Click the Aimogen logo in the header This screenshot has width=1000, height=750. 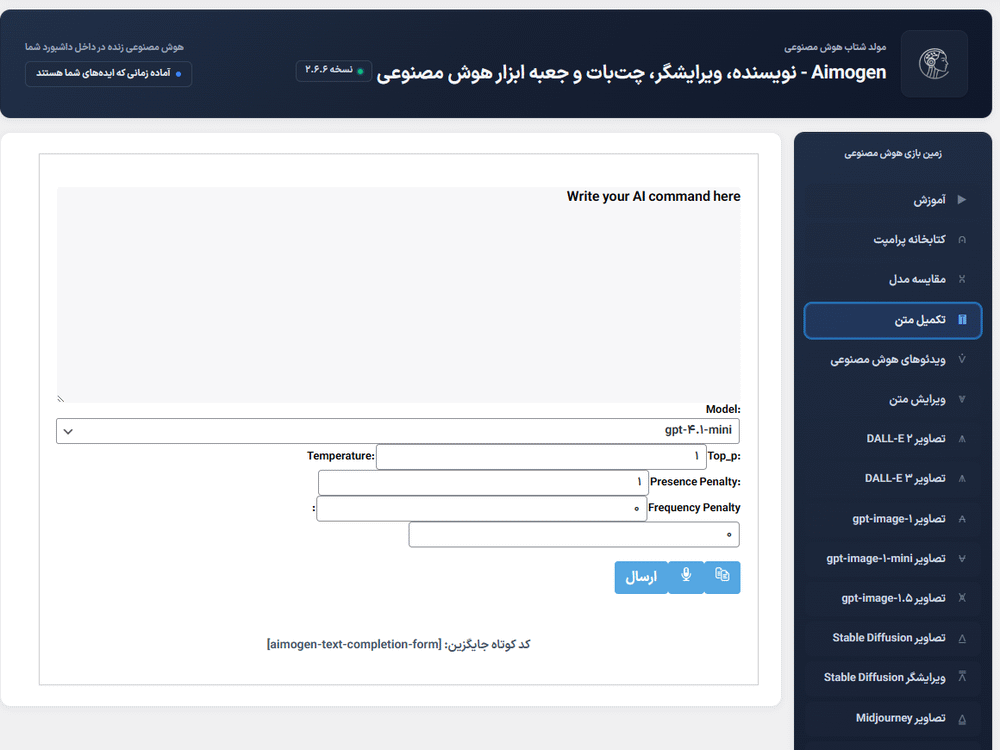pos(933,64)
